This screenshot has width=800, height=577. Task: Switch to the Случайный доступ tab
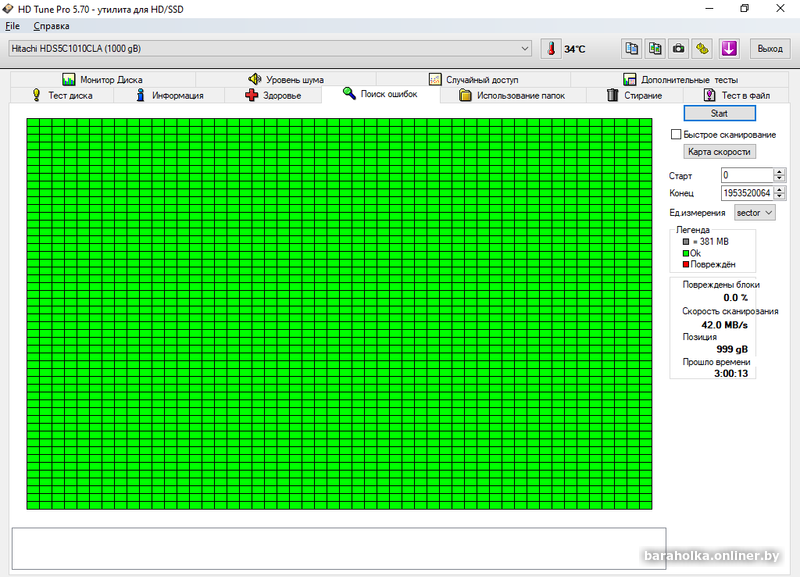click(x=473, y=79)
